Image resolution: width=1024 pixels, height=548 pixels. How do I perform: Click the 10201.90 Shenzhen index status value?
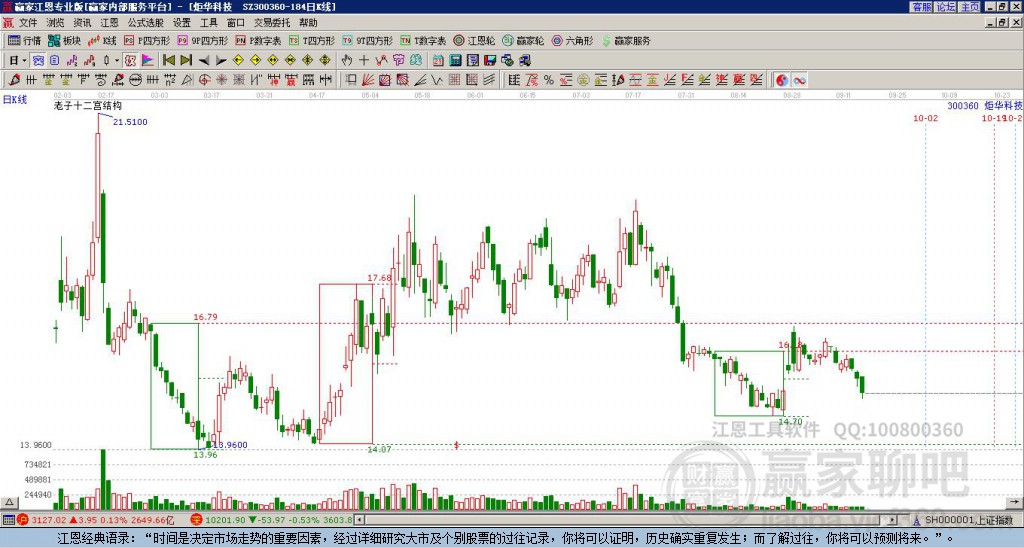[x=224, y=520]
